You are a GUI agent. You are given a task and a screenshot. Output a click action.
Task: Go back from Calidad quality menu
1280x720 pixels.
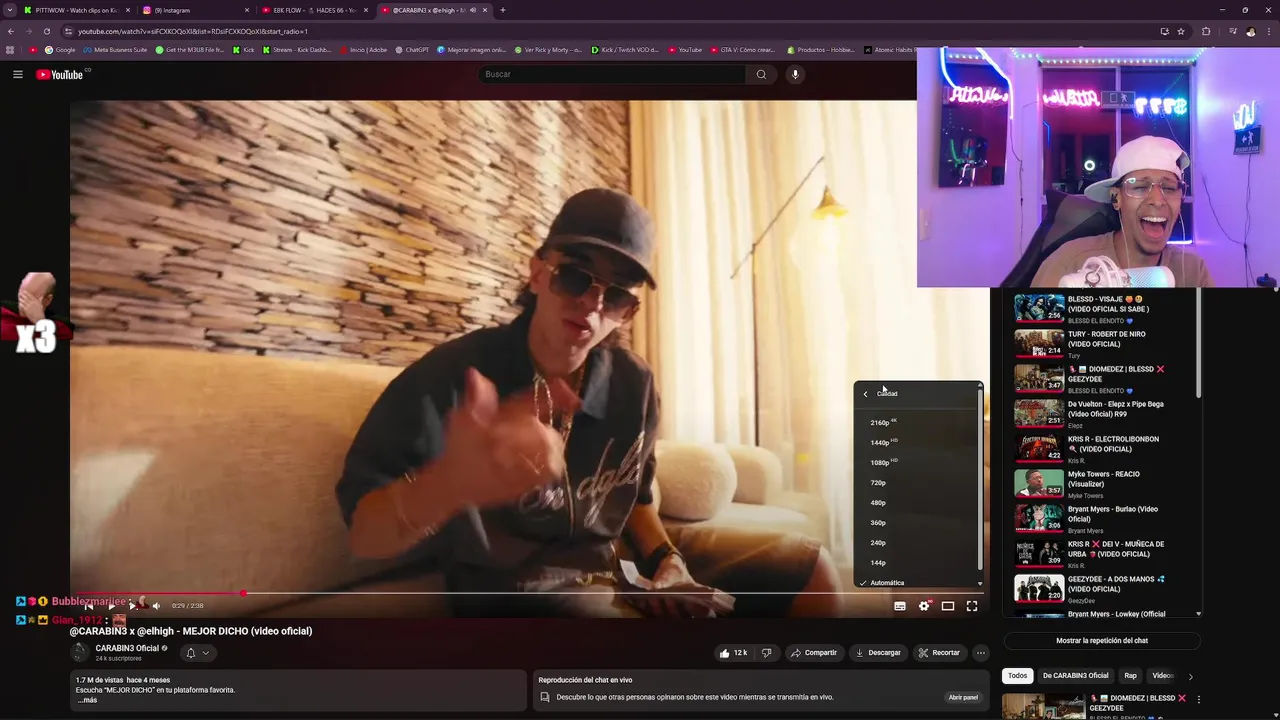coord(866,394)
